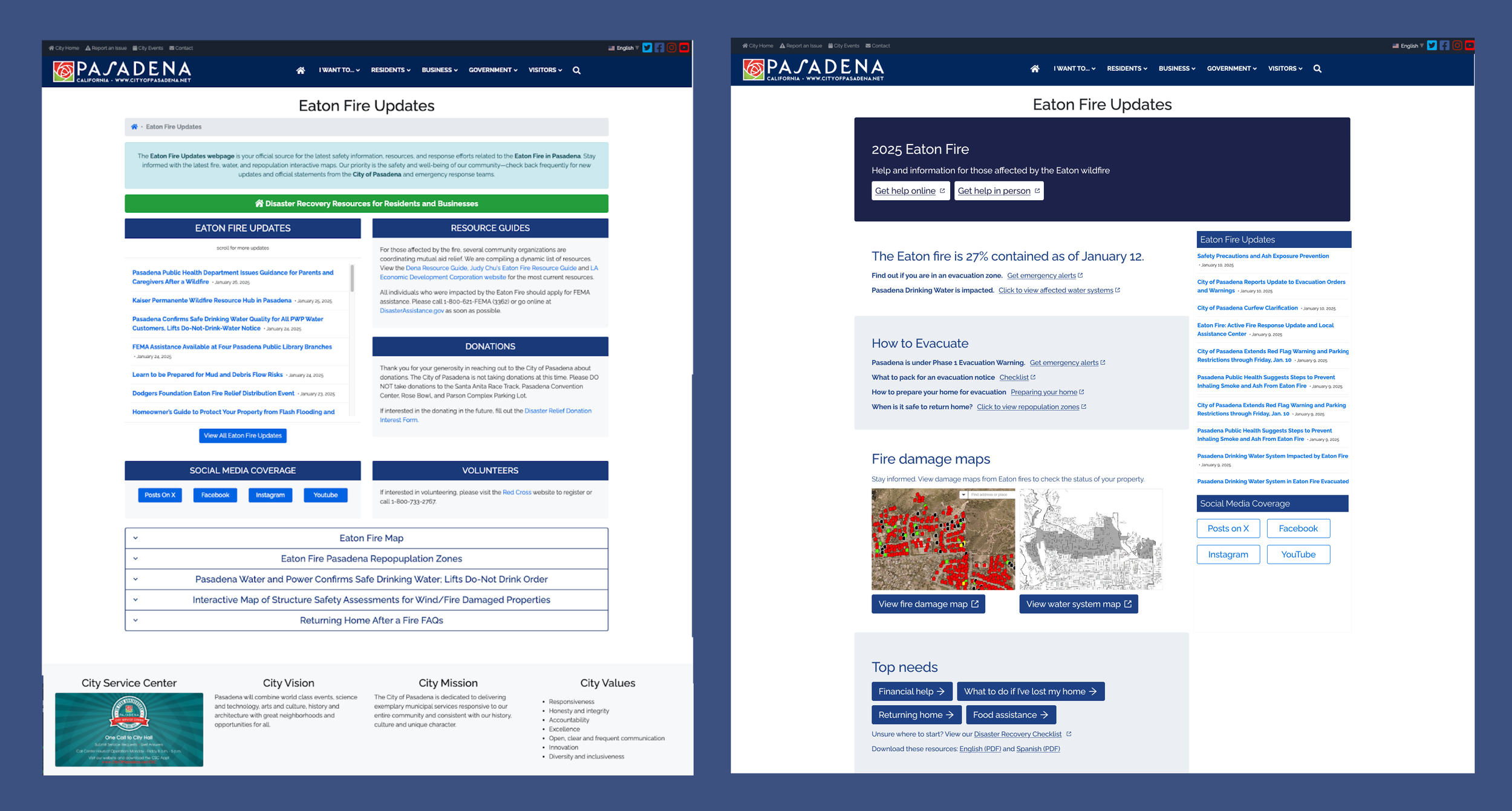Image resolution: width=1512 pixels, height=811 pixels.
Task: Open the English language dropdown on right page
Action: coord(1409,46)
